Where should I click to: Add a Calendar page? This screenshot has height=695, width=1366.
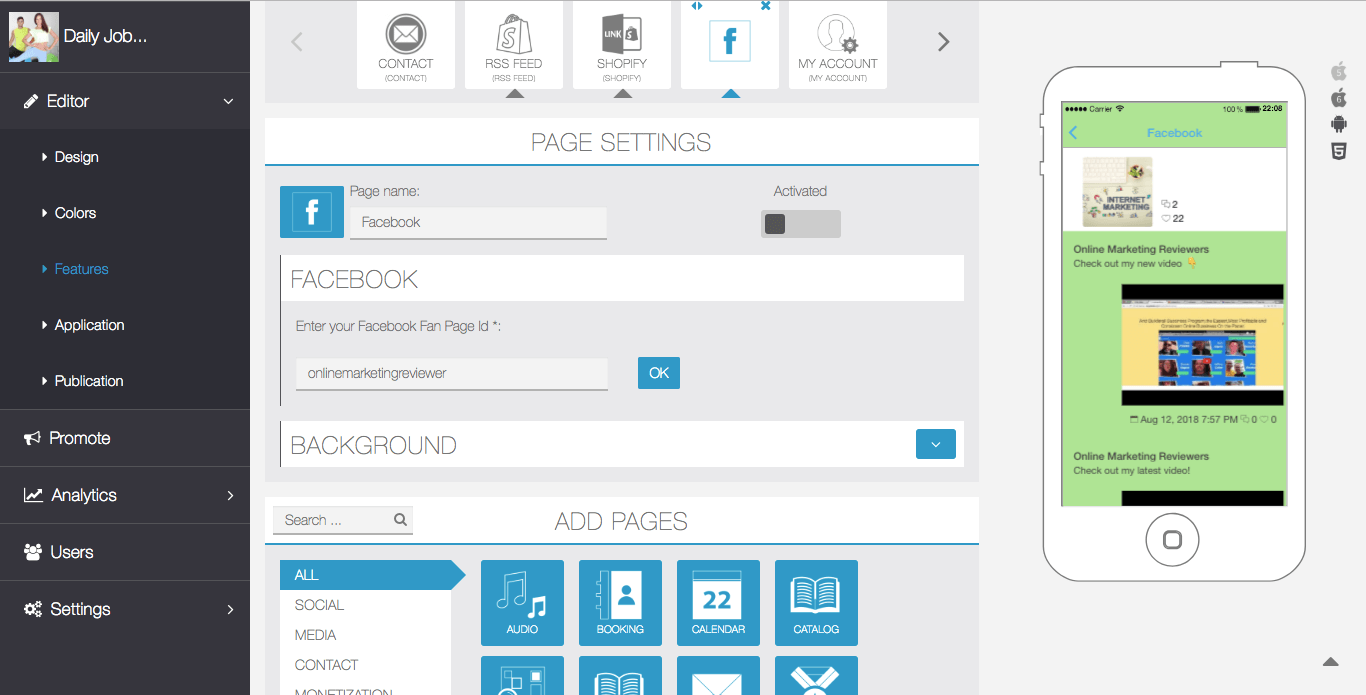(x=718, y=603)
